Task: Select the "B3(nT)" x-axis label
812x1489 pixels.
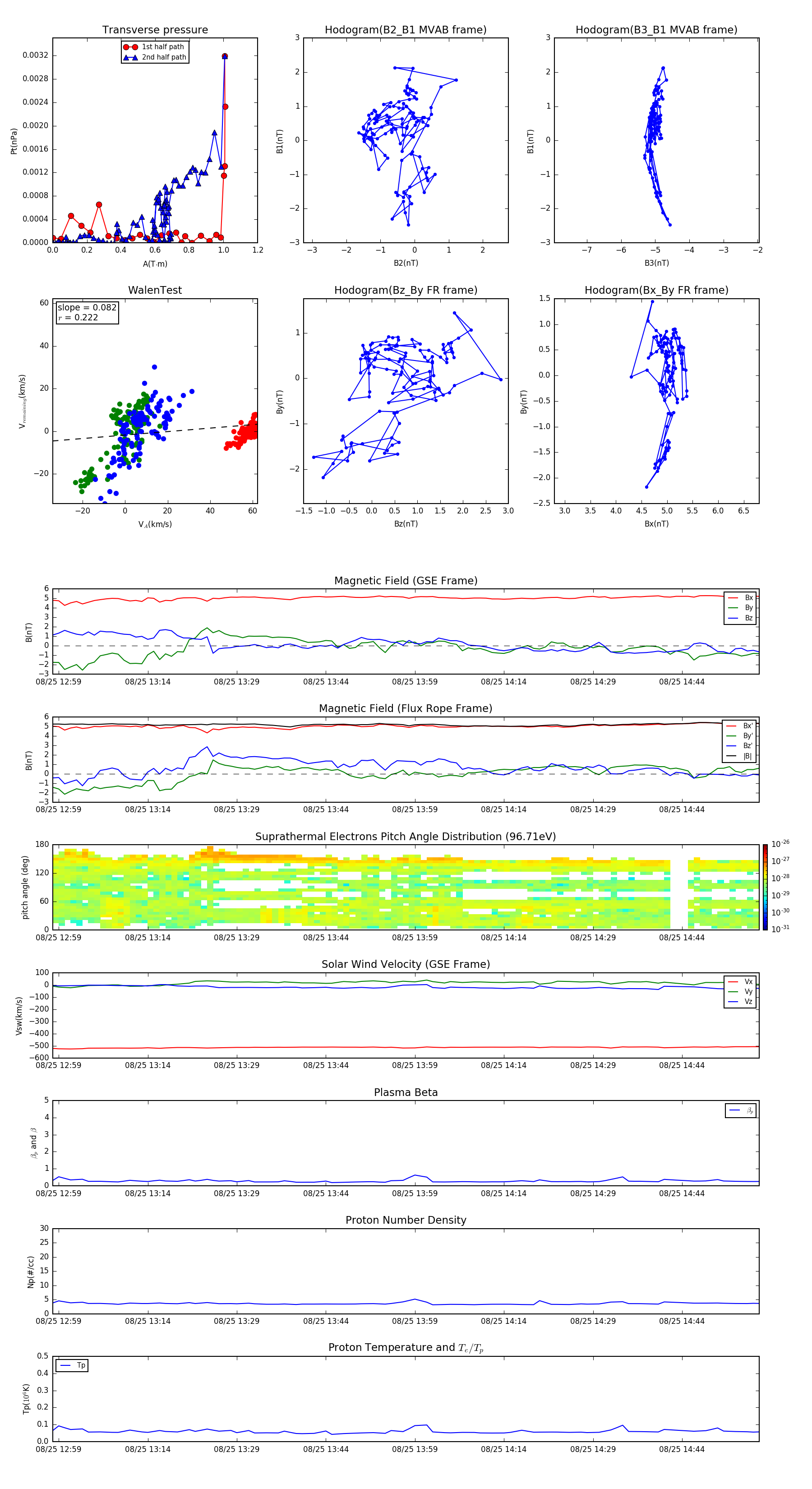Action: click(656, 263)
